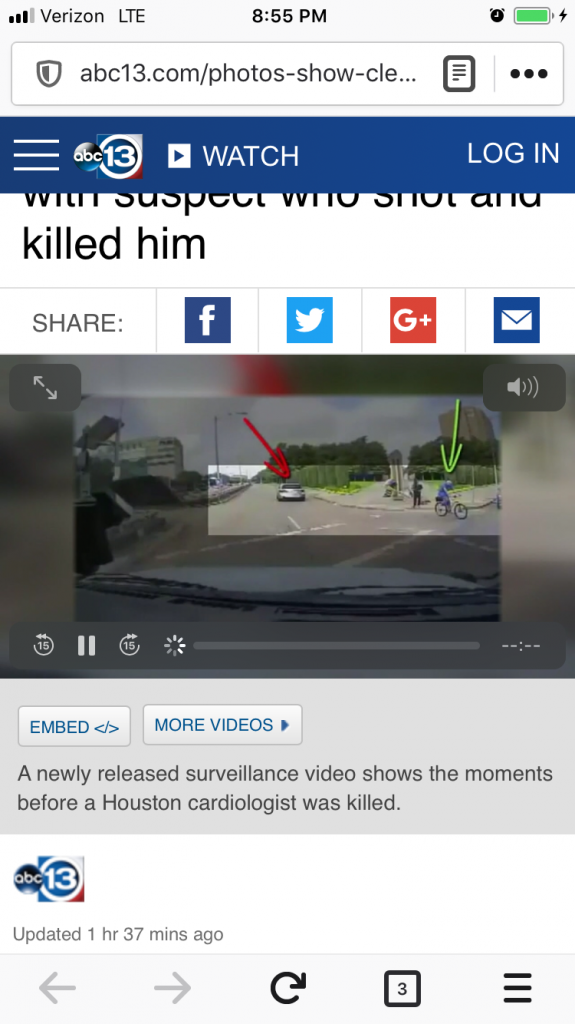Expand MORE VIDEOS list
Image resolution: width=575 pixels, height=1024 pixels.
coord(222,725)
